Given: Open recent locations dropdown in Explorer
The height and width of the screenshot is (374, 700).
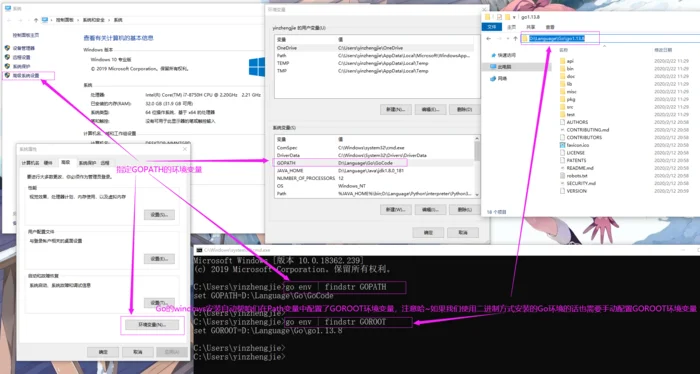Looking at the screenshot, I should (508, 39).
